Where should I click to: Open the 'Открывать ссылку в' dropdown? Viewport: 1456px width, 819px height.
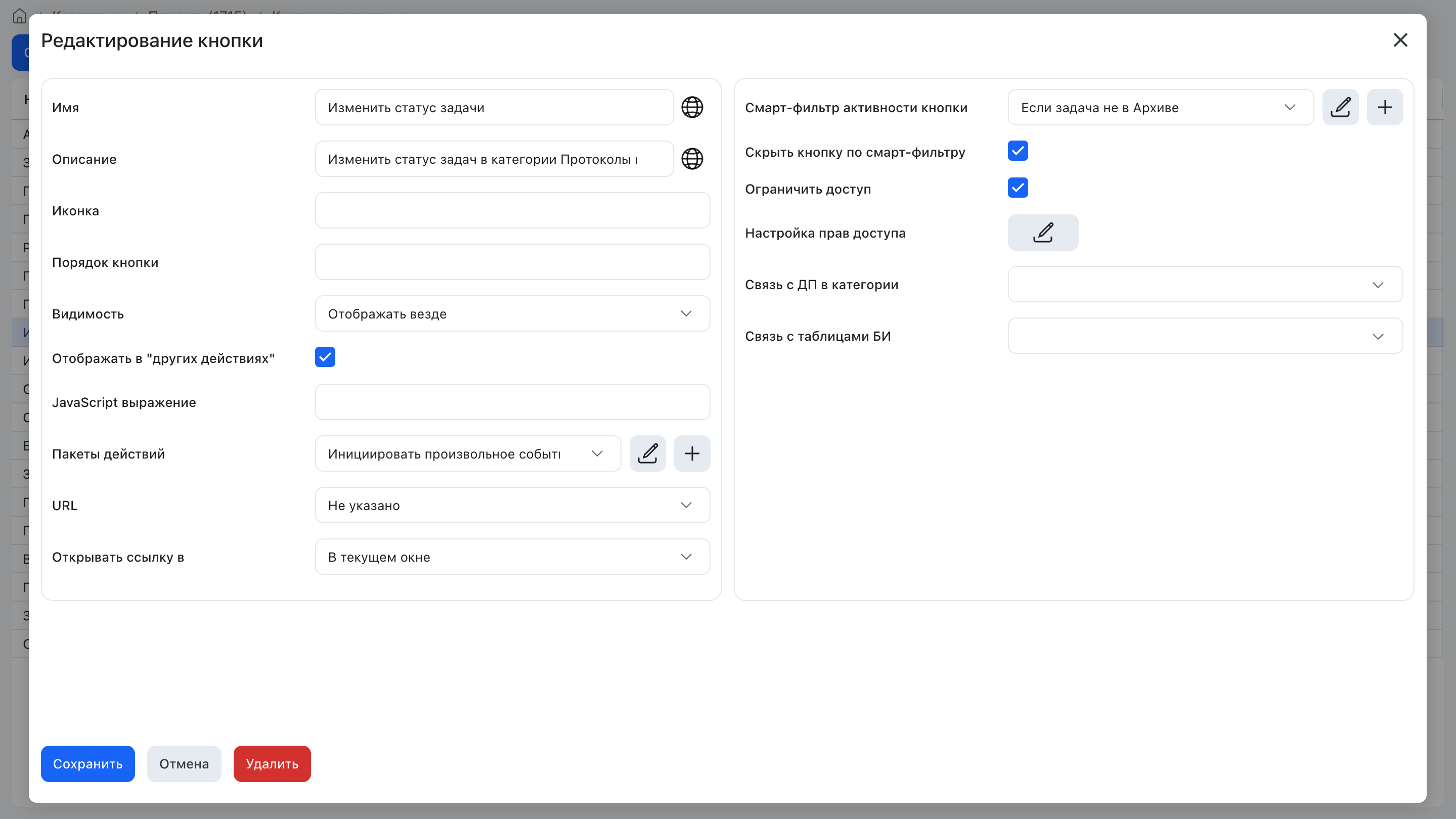pos(512,557)
